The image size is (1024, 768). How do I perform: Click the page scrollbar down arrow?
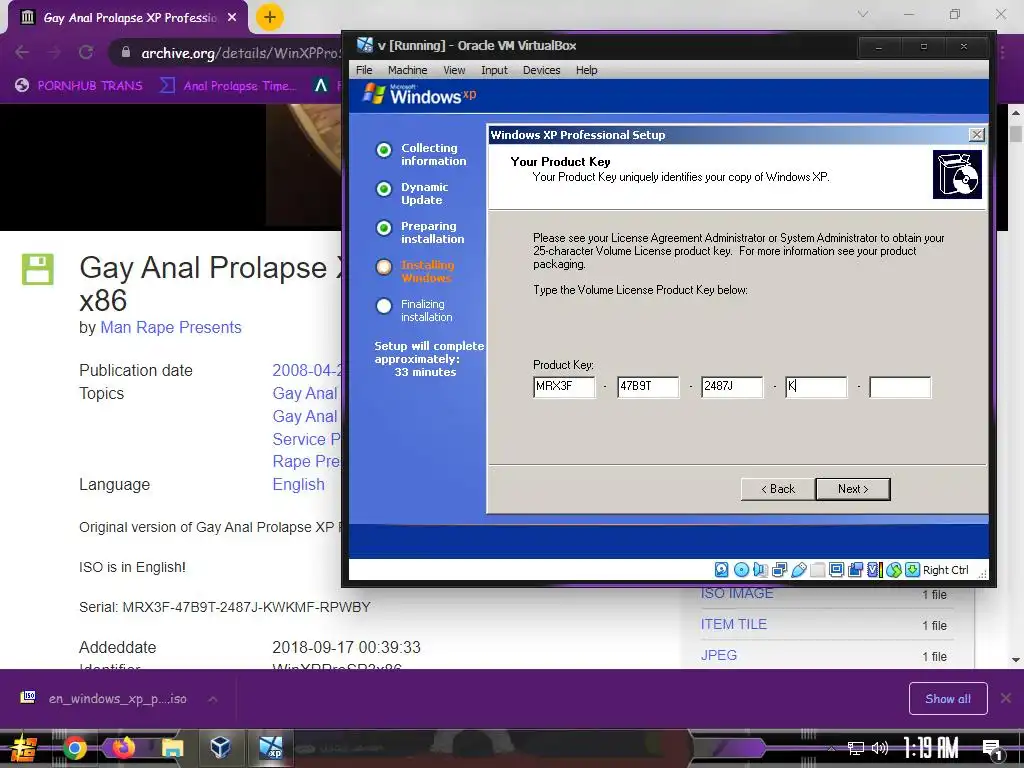point(1016,660)
